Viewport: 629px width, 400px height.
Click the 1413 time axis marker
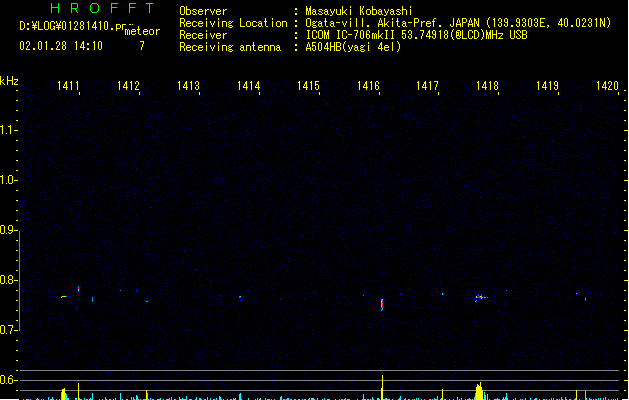click(x=188, y=86)
